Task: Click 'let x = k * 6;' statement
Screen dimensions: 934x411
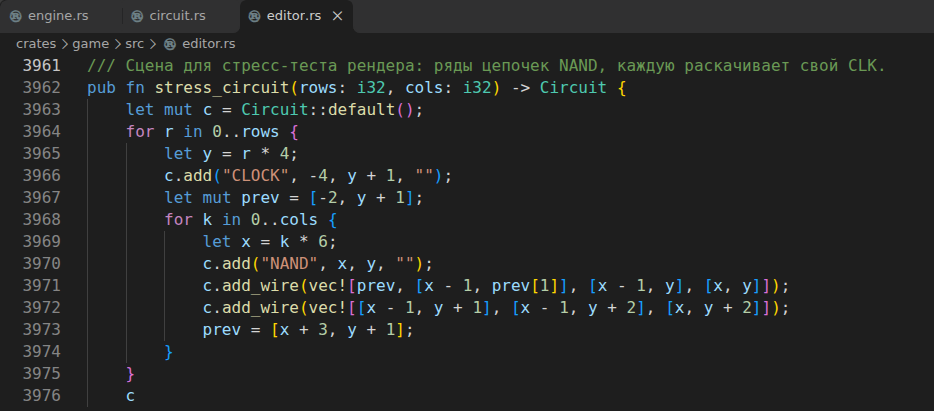Action: pos(270,242)
